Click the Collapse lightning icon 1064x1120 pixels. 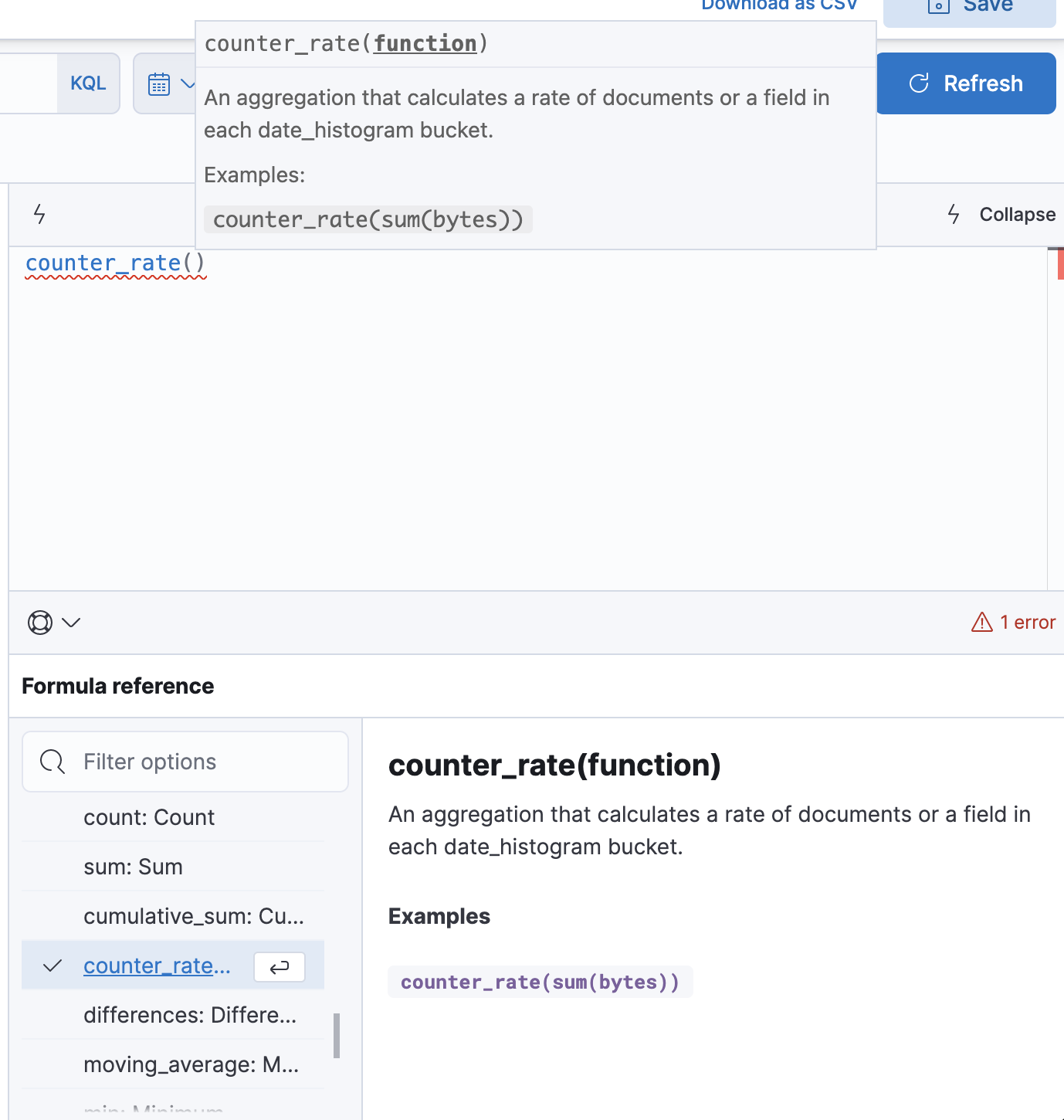(954, 214)
